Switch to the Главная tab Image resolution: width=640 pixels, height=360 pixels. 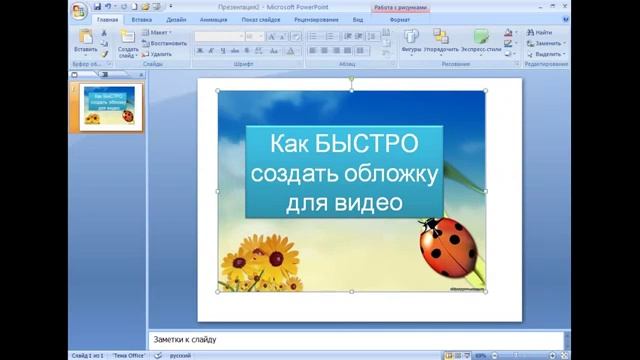(x=107, y=20)
